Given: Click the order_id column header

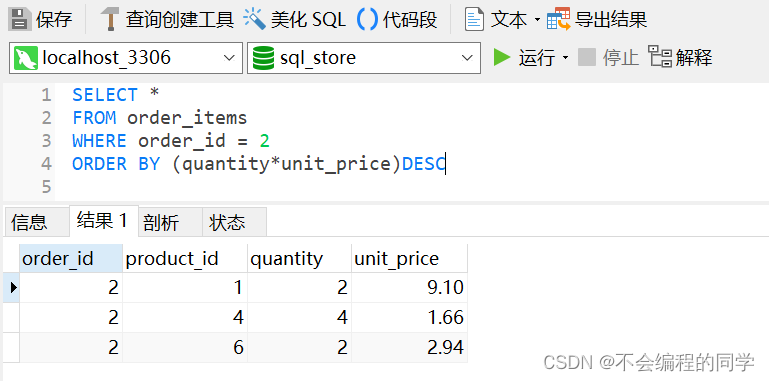Looking at the screenshot, I should (71, 258).
